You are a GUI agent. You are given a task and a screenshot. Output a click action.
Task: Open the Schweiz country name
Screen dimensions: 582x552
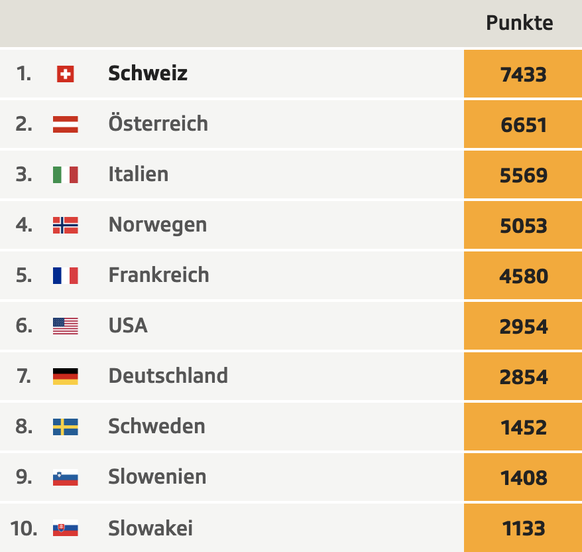pyautogui.click(x=148, y=73)
